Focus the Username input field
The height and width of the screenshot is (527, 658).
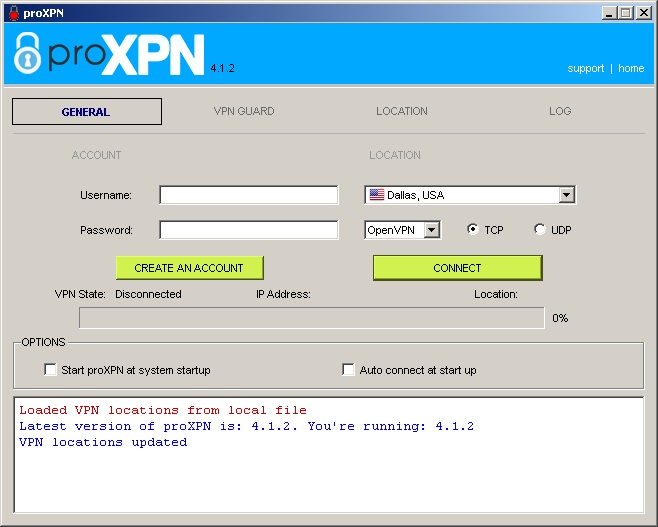248,195
